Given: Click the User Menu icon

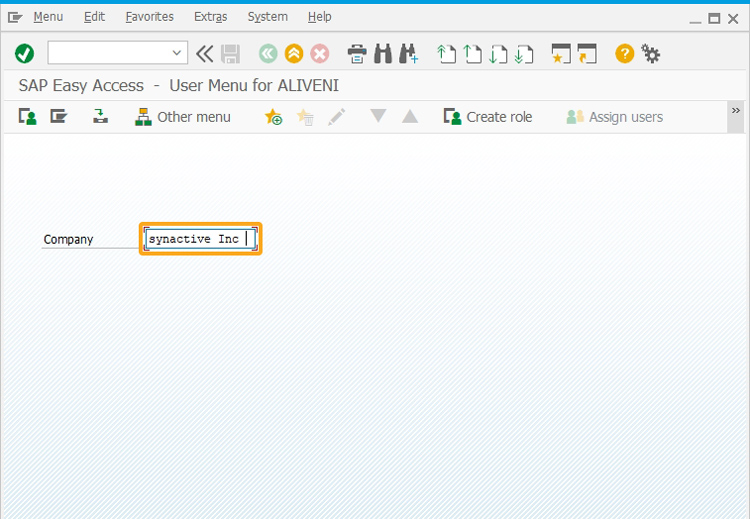Looking at the screenshot, I should tap(27, 116).
